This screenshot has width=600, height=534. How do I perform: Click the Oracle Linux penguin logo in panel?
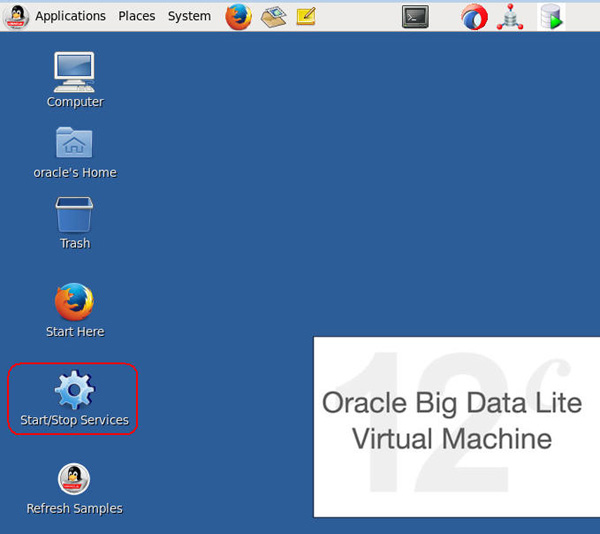click(x=16, y=17)
